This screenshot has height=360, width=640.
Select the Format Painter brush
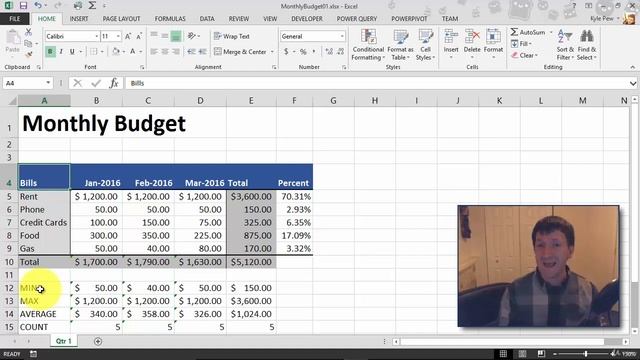(28, 54)
